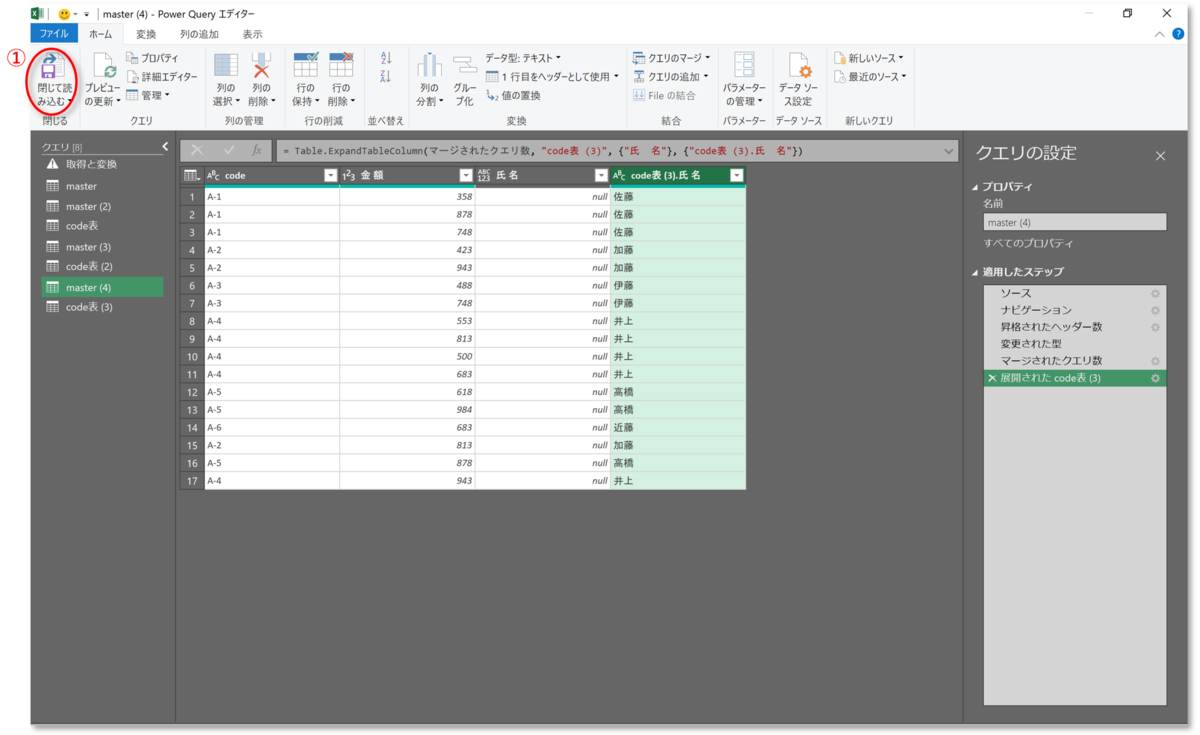Click 閉じて読み込む to close and load

[50, 80]
